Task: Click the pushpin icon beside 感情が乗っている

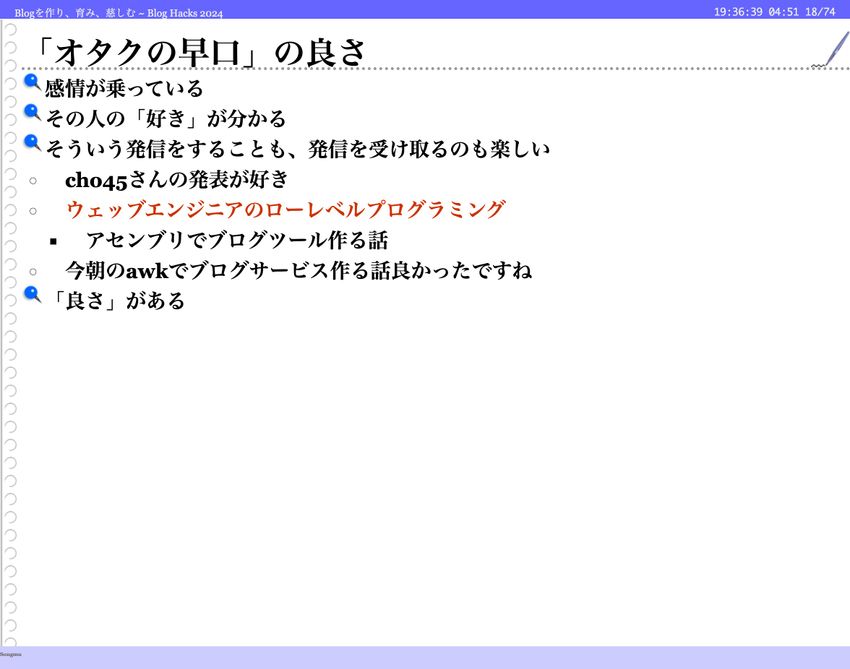Action: (32, 83)
